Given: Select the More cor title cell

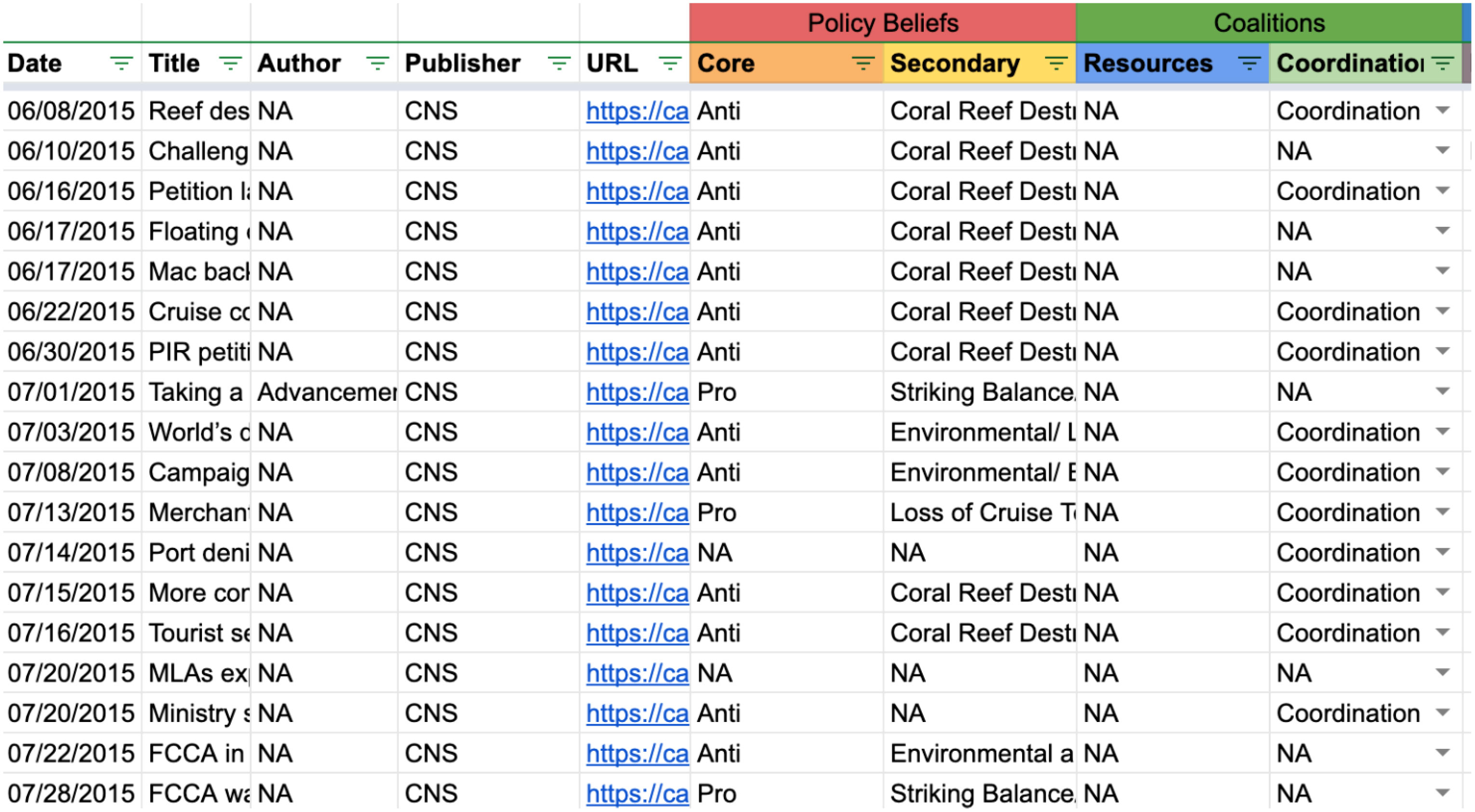Looking at the screenshot, I should coord(196,592).
